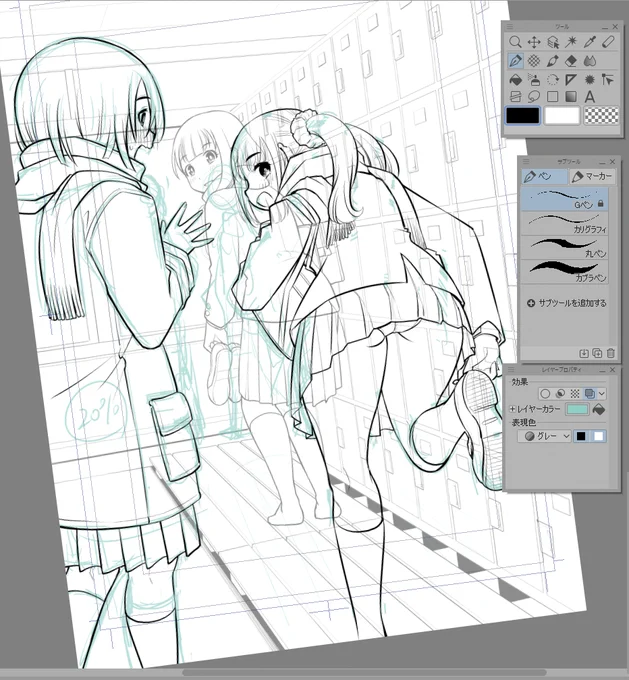Click the duplicate sub tool icon
The height and width of the screenshot is (680, 629).
click(x=597, y=353)
